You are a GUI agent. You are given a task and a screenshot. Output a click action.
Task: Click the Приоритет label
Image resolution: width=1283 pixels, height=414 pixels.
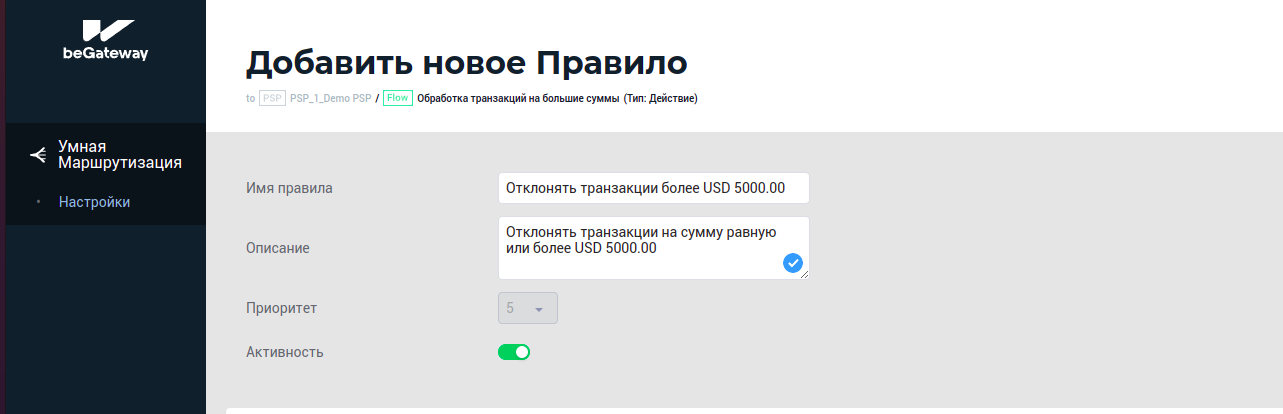tap(281, 308)
